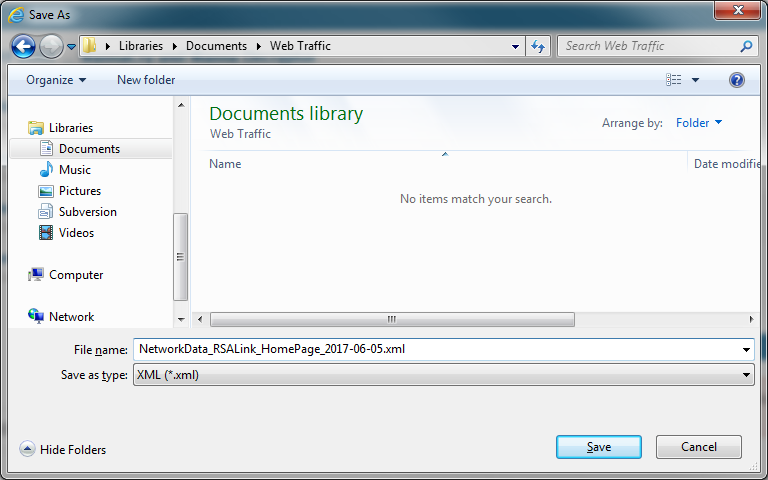
Task: Sort by the Date modified column header
Action: point(726,164)
